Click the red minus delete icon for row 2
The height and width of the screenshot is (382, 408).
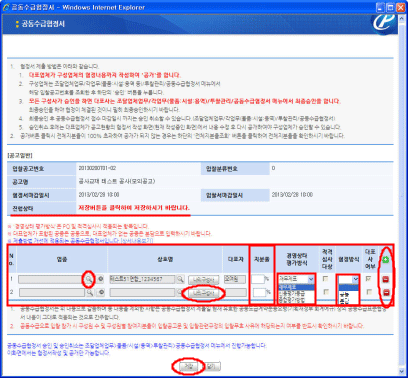pyautogui.click(x=386, y=293)
